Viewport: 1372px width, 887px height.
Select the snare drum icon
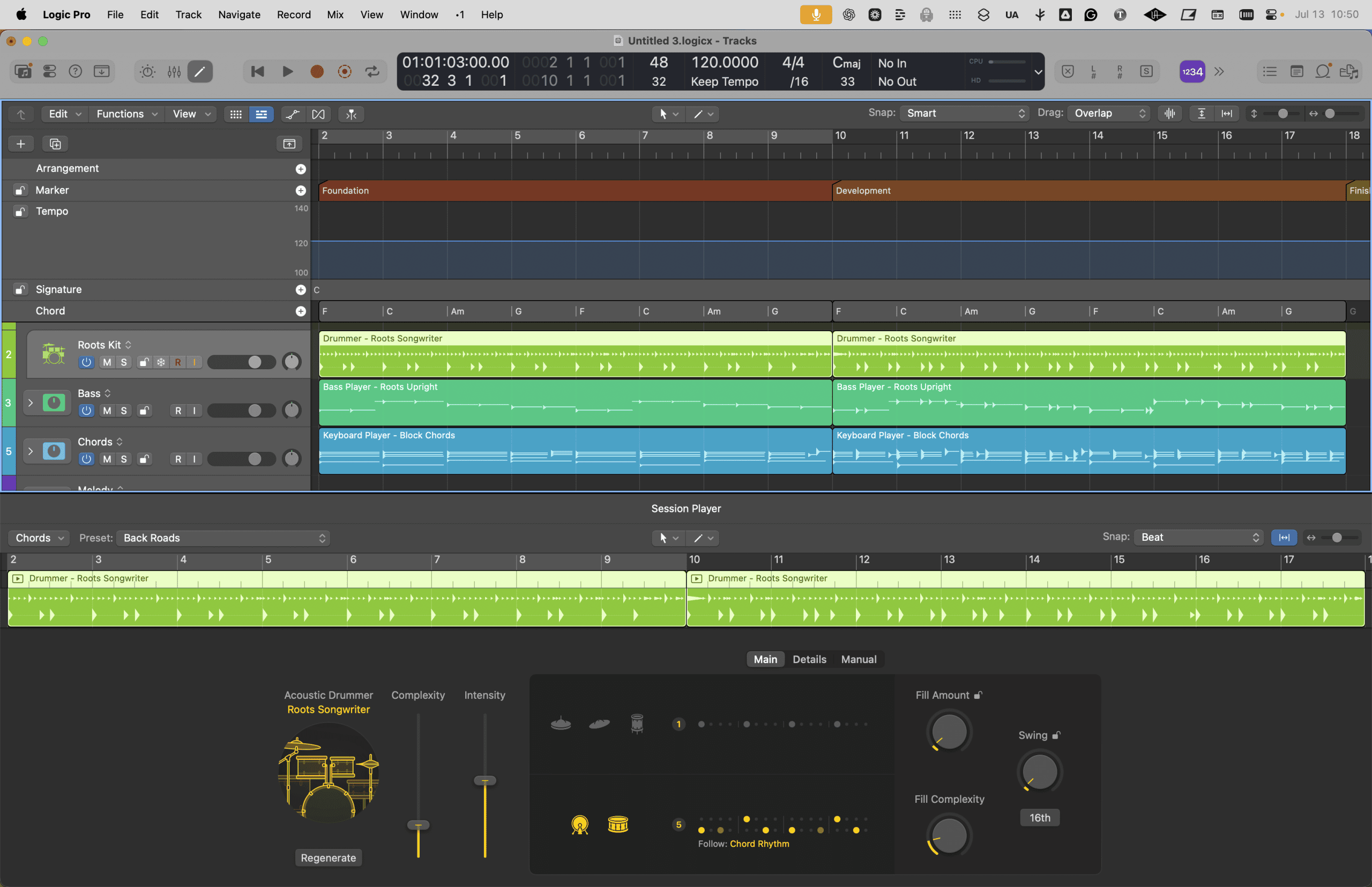coord(617,825)
